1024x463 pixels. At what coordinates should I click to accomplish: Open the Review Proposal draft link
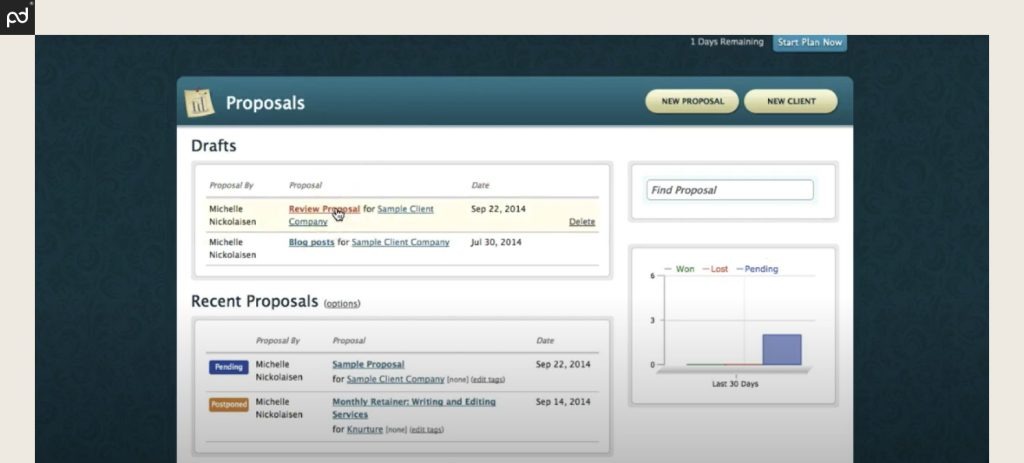(x=323, y=209)
